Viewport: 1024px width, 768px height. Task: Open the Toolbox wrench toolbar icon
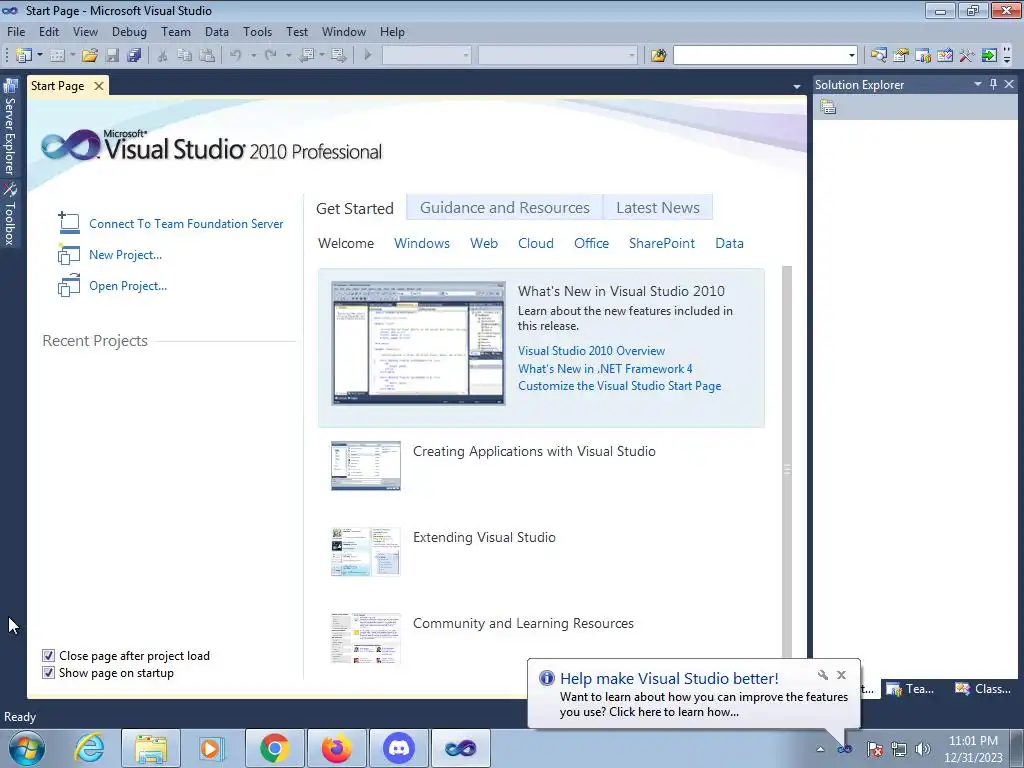(967, 56)
